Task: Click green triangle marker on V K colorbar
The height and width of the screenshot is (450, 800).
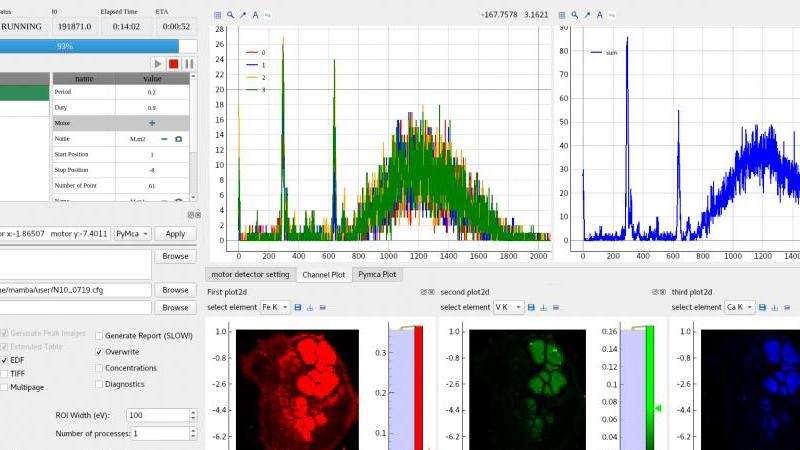Action: 658,408
